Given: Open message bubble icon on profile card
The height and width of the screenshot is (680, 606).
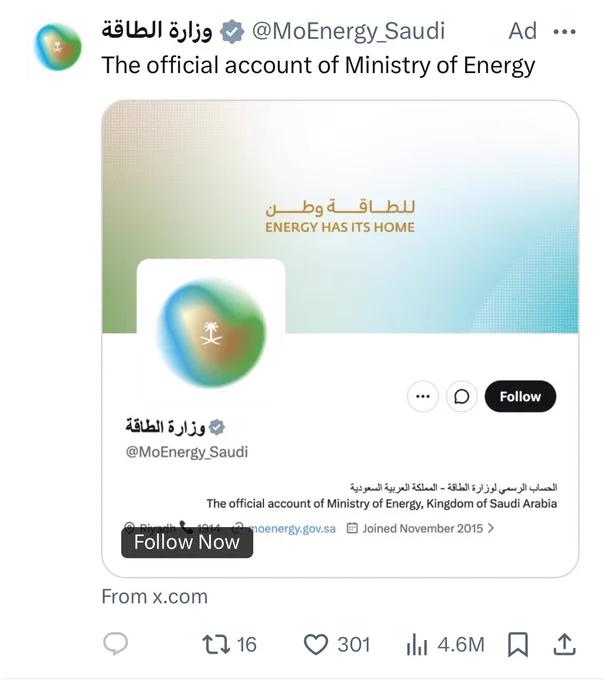Looking at the screenshot, I should point(462,396).
